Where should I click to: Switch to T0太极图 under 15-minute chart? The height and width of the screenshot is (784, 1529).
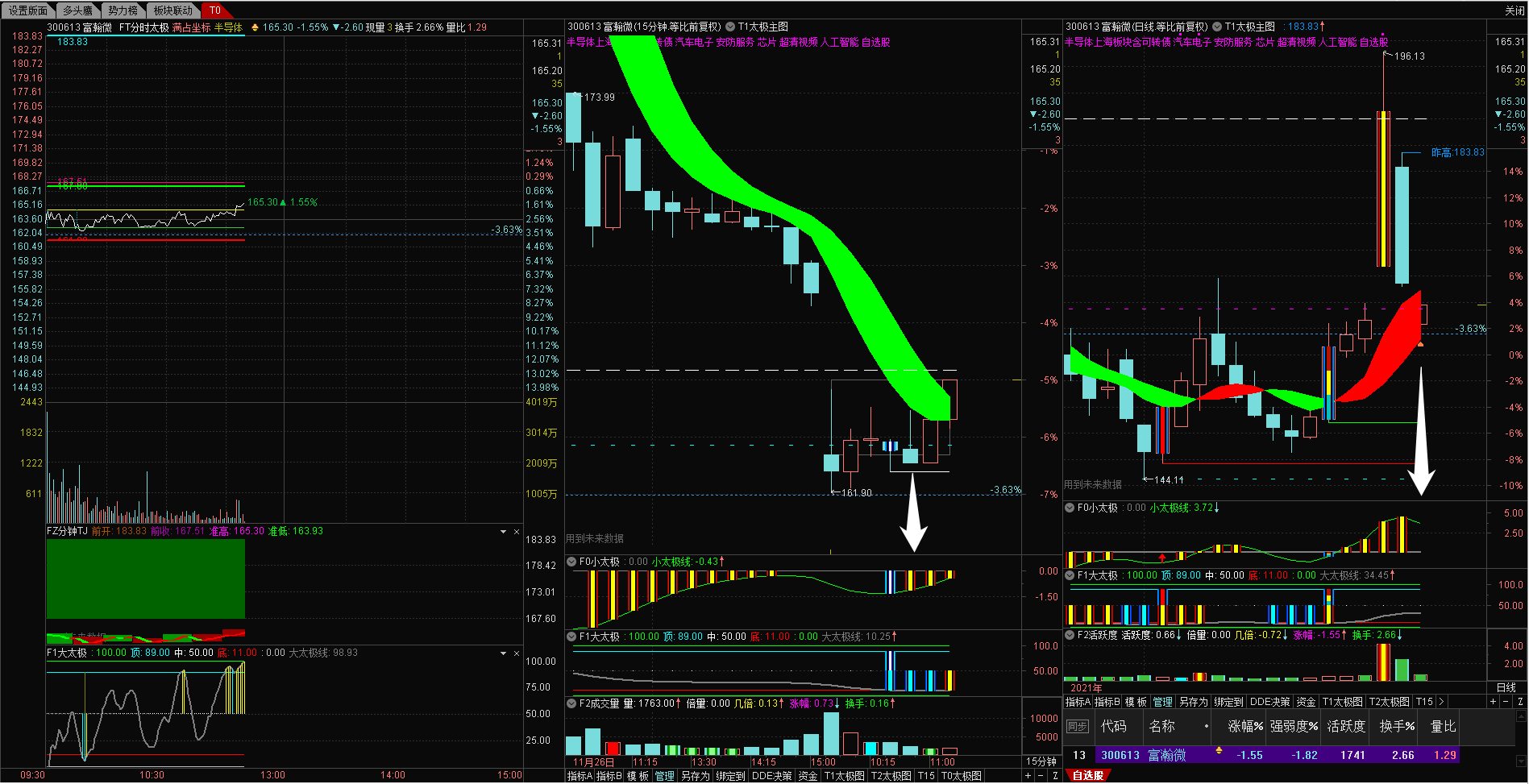point(962,776)
